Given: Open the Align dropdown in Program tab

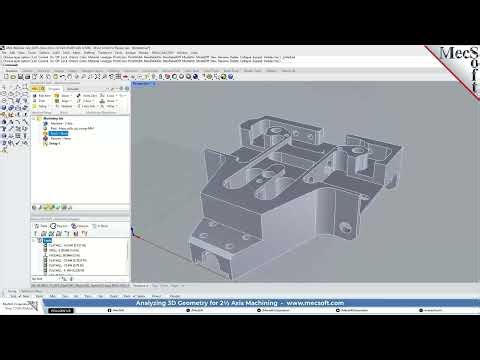Looking at the screenshot, I should 63,101.
